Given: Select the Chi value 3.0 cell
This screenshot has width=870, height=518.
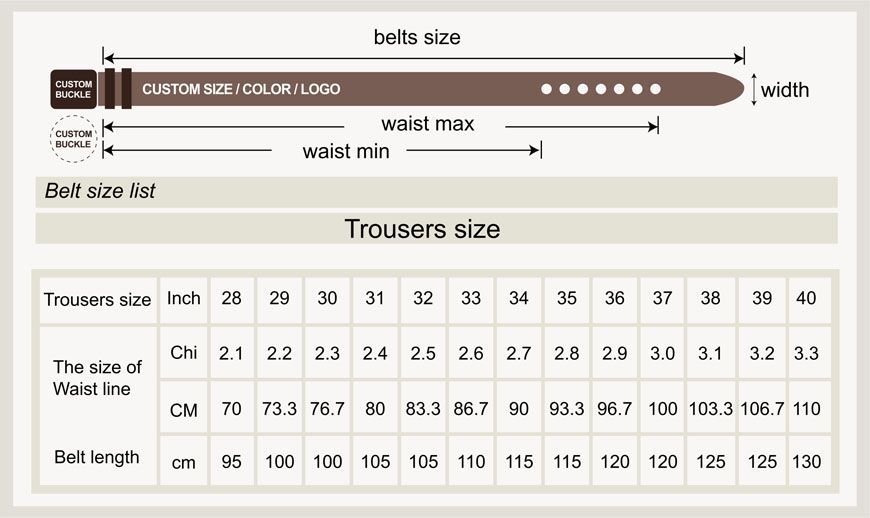Looking at the screenshot, I should (x=662, y=353).
